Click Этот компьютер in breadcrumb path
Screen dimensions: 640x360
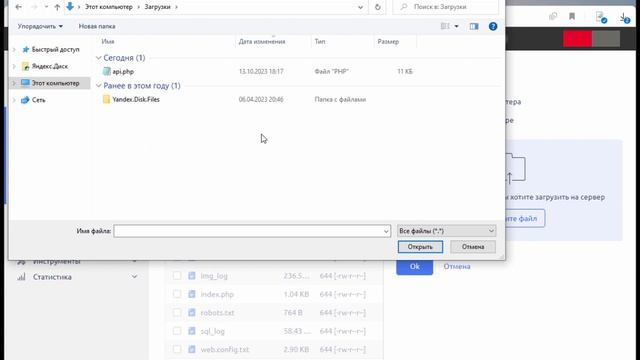pos(109,7)
